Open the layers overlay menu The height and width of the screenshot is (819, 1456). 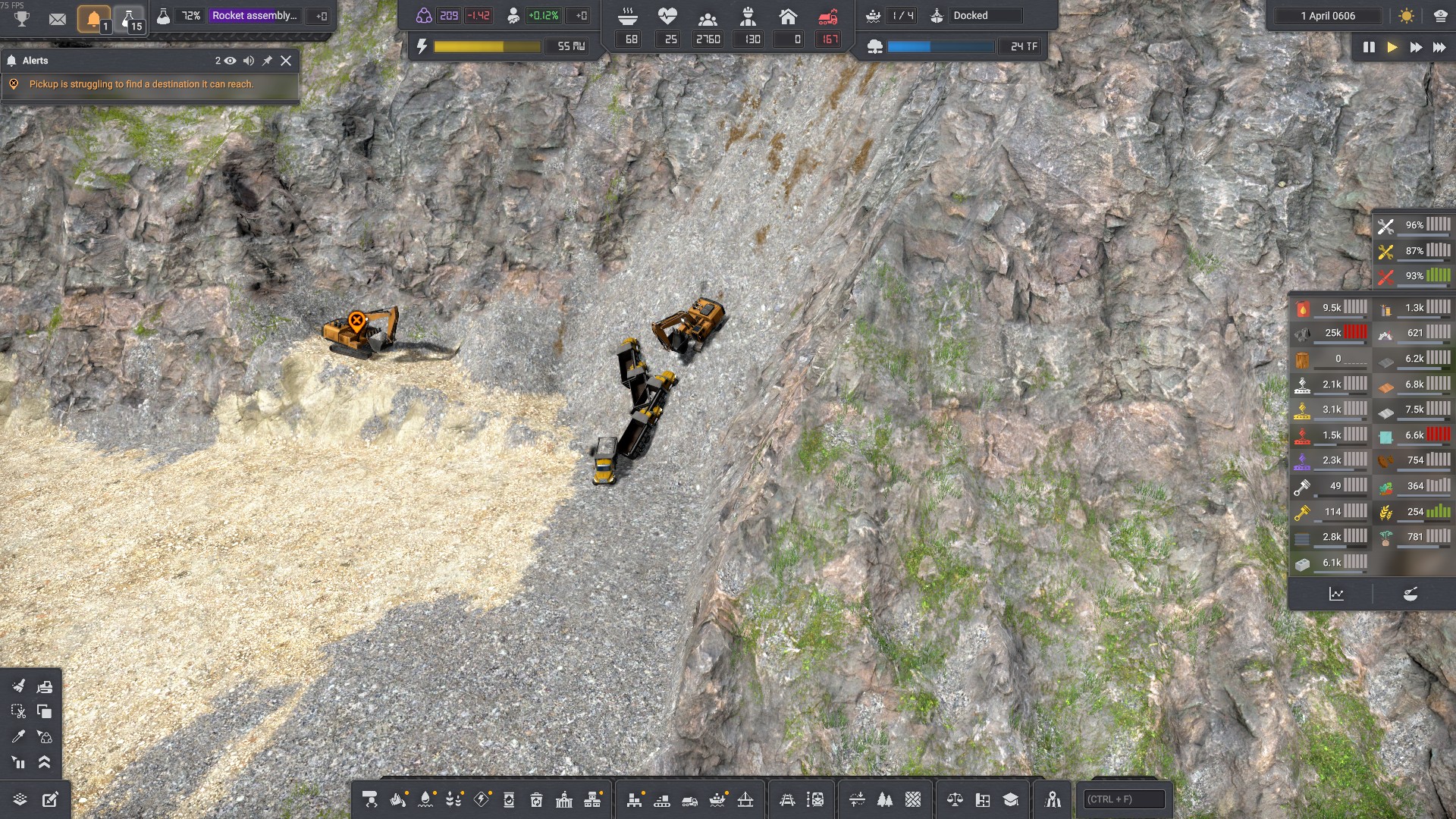click(x=20, y=799)
